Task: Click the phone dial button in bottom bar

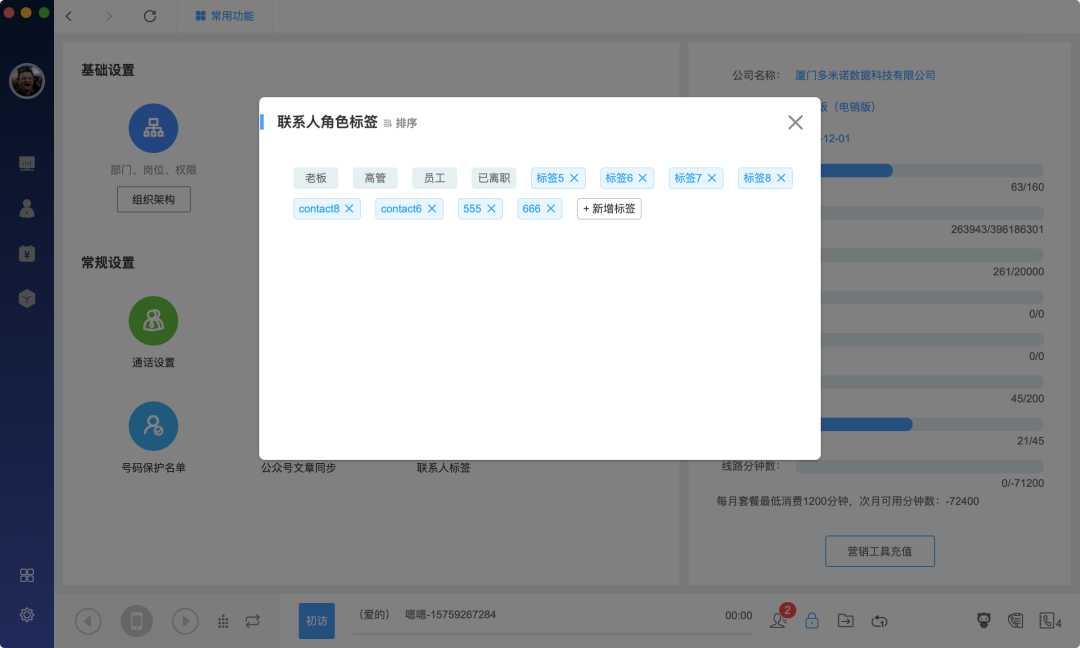Action: click(x=136, y=621)
